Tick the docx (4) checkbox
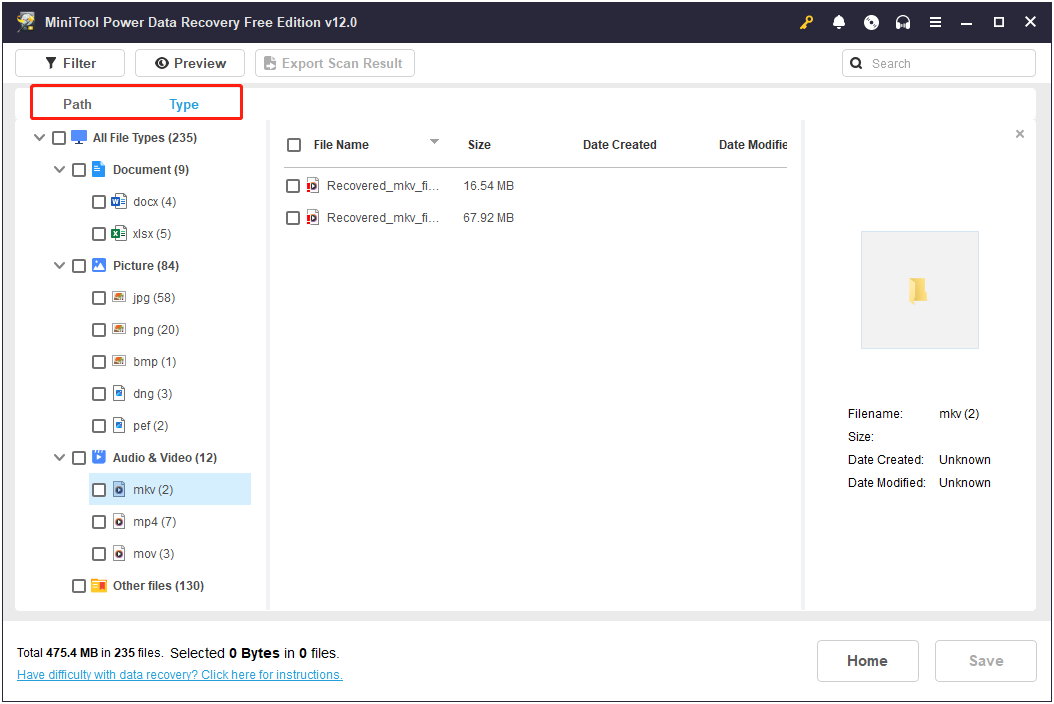The image size is (1054, 704). pyautogui.click(x=99, y=202)
